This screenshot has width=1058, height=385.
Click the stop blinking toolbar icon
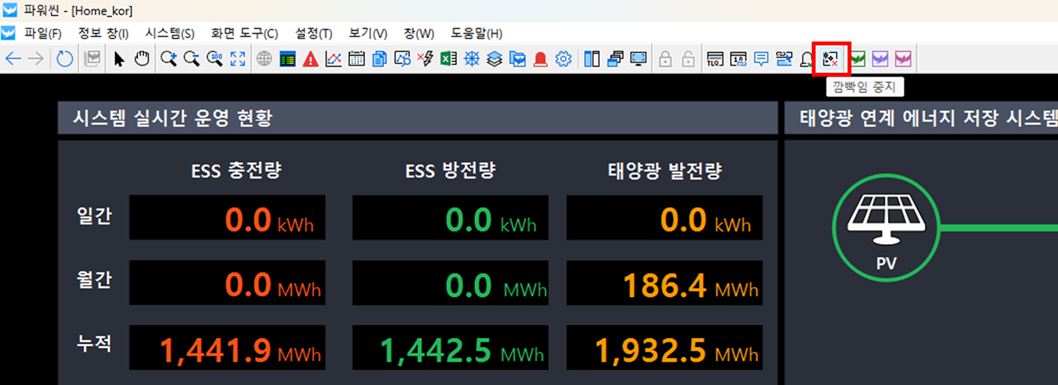[x=831, y=59]
